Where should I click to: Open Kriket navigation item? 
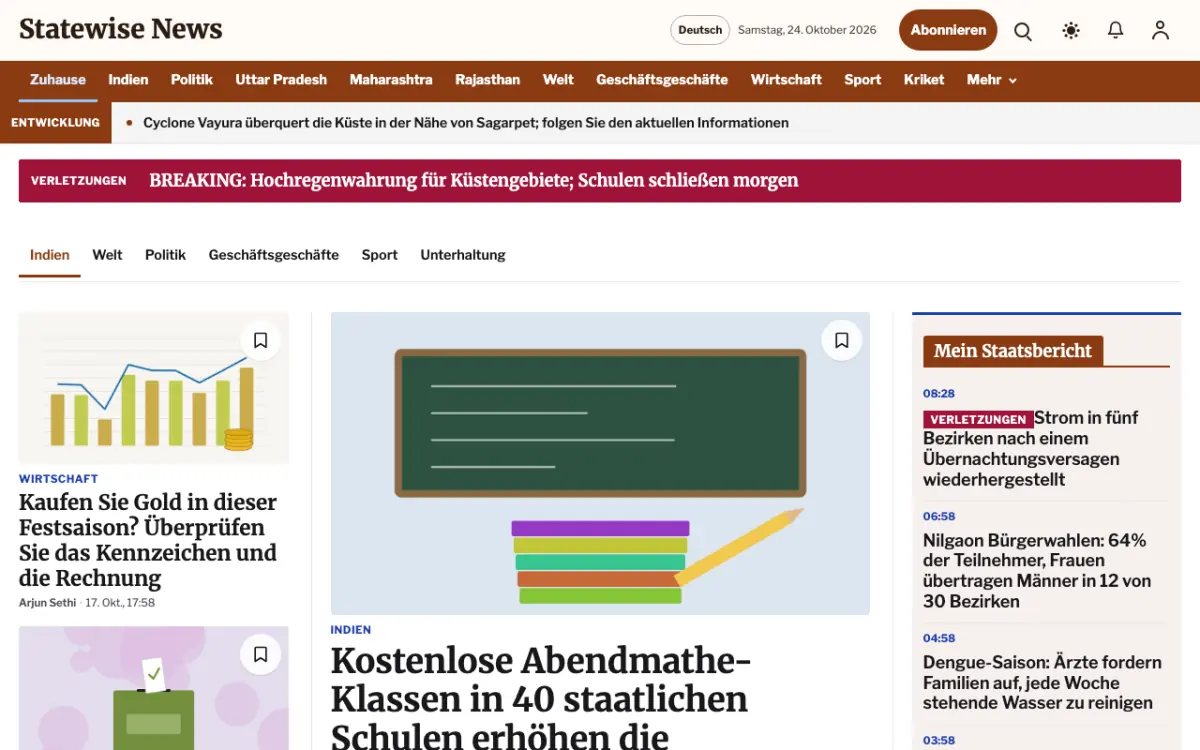point(924,80)
